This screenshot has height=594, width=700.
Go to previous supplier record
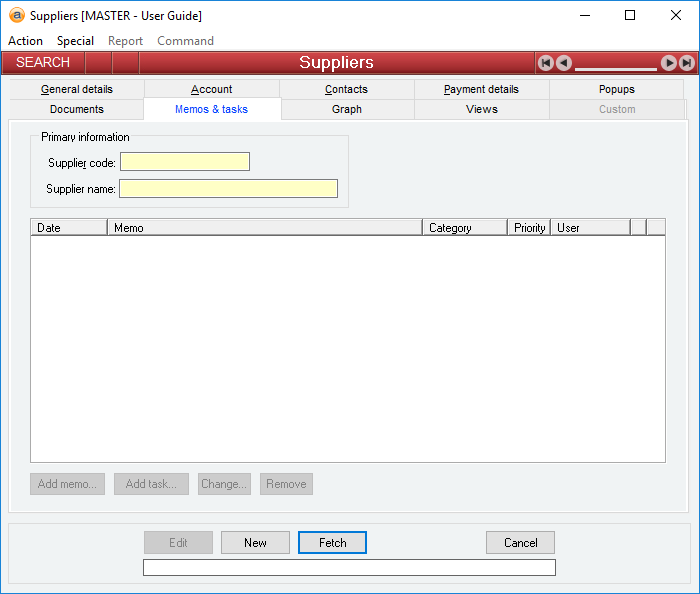(x=564, y=63)
